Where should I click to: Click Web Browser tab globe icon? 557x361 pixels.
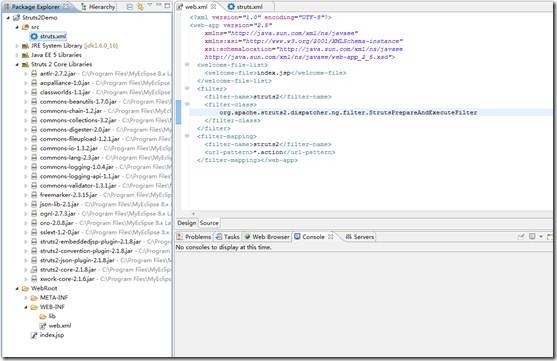[247, 237]
